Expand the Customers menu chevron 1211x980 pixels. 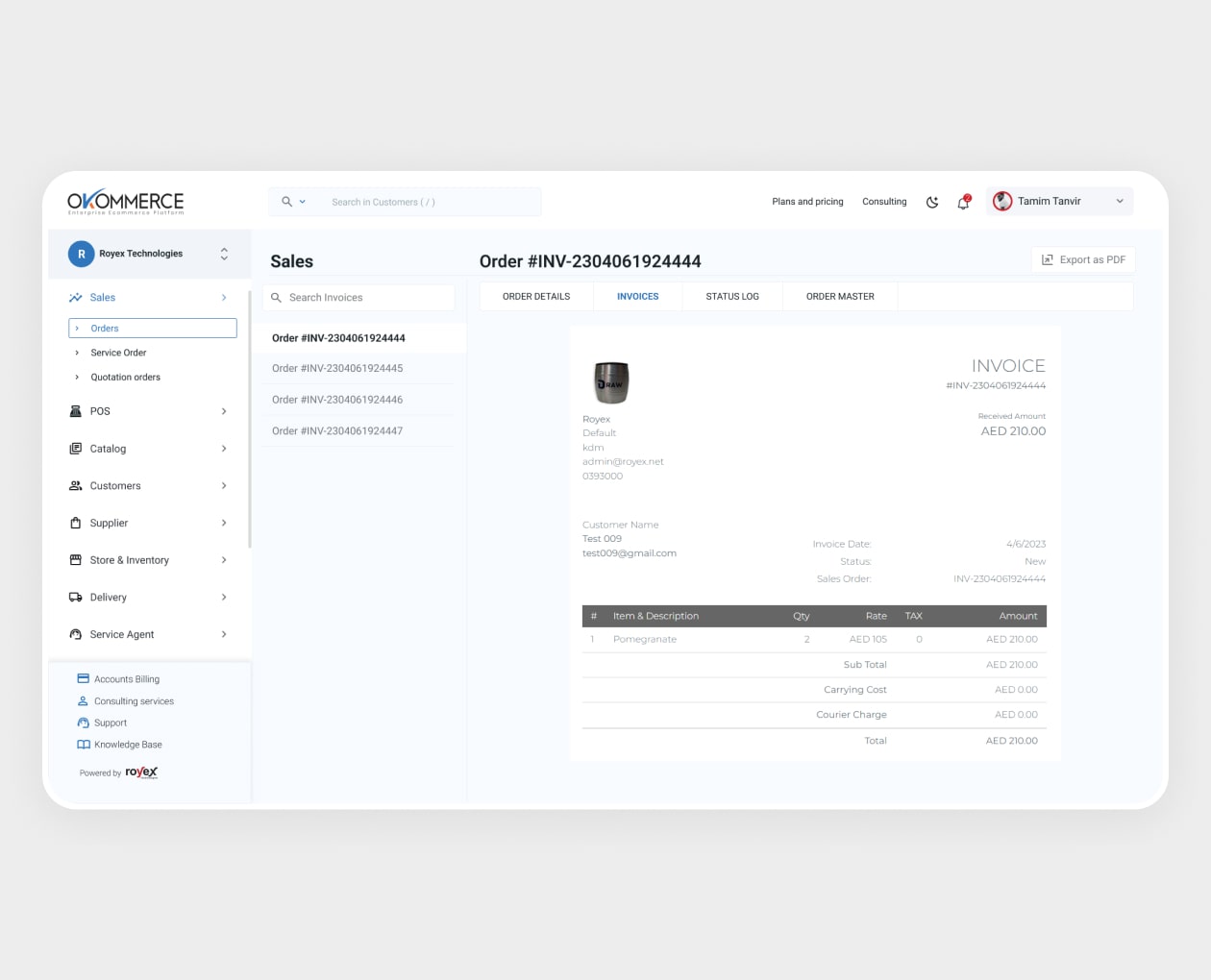(224, 486)
